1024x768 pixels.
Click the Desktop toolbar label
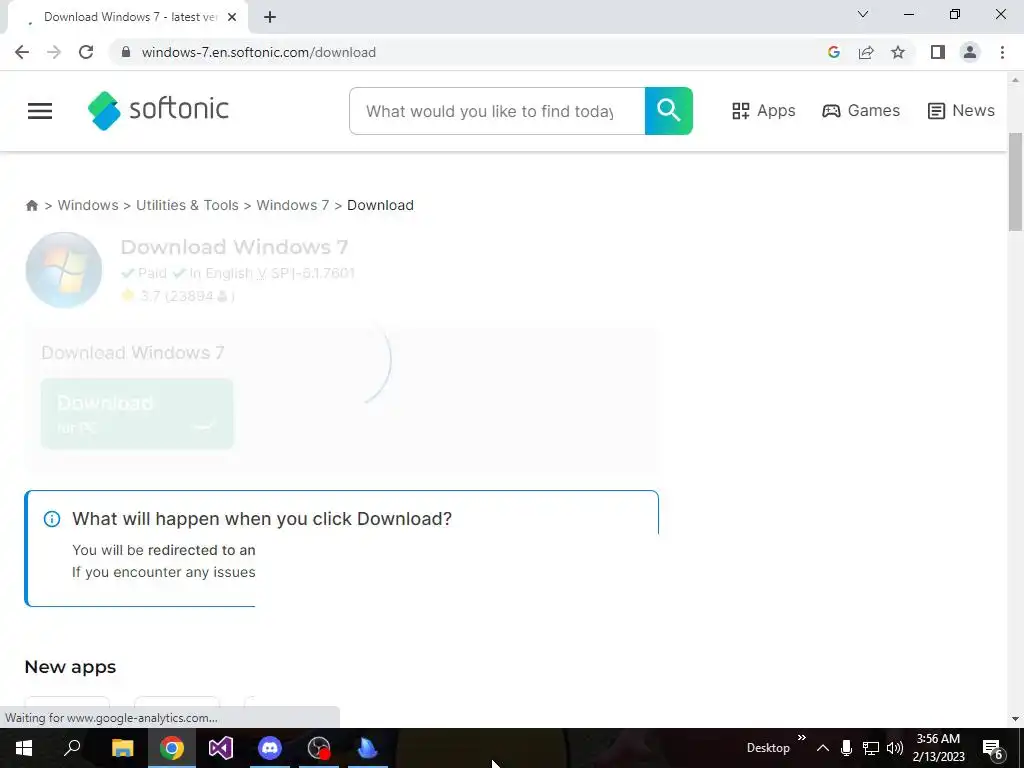(768, 748)
